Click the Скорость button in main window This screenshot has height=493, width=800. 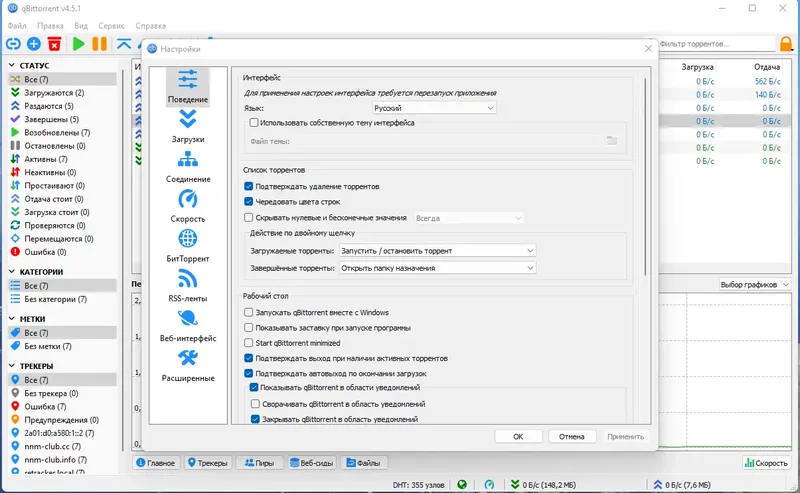[766, 463]
